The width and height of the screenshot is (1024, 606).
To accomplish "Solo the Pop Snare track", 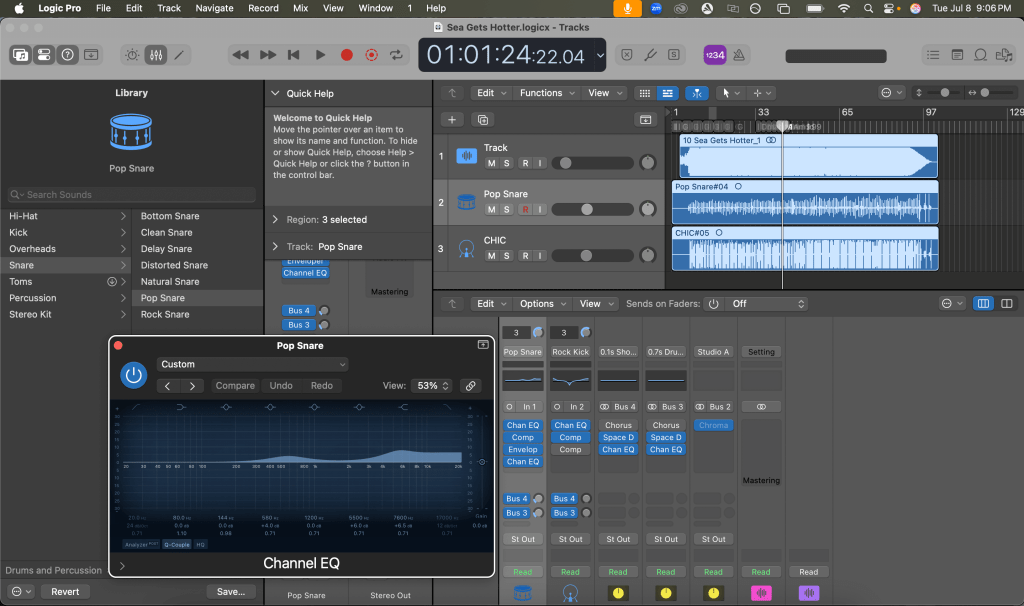I will [x=507, y=210].
